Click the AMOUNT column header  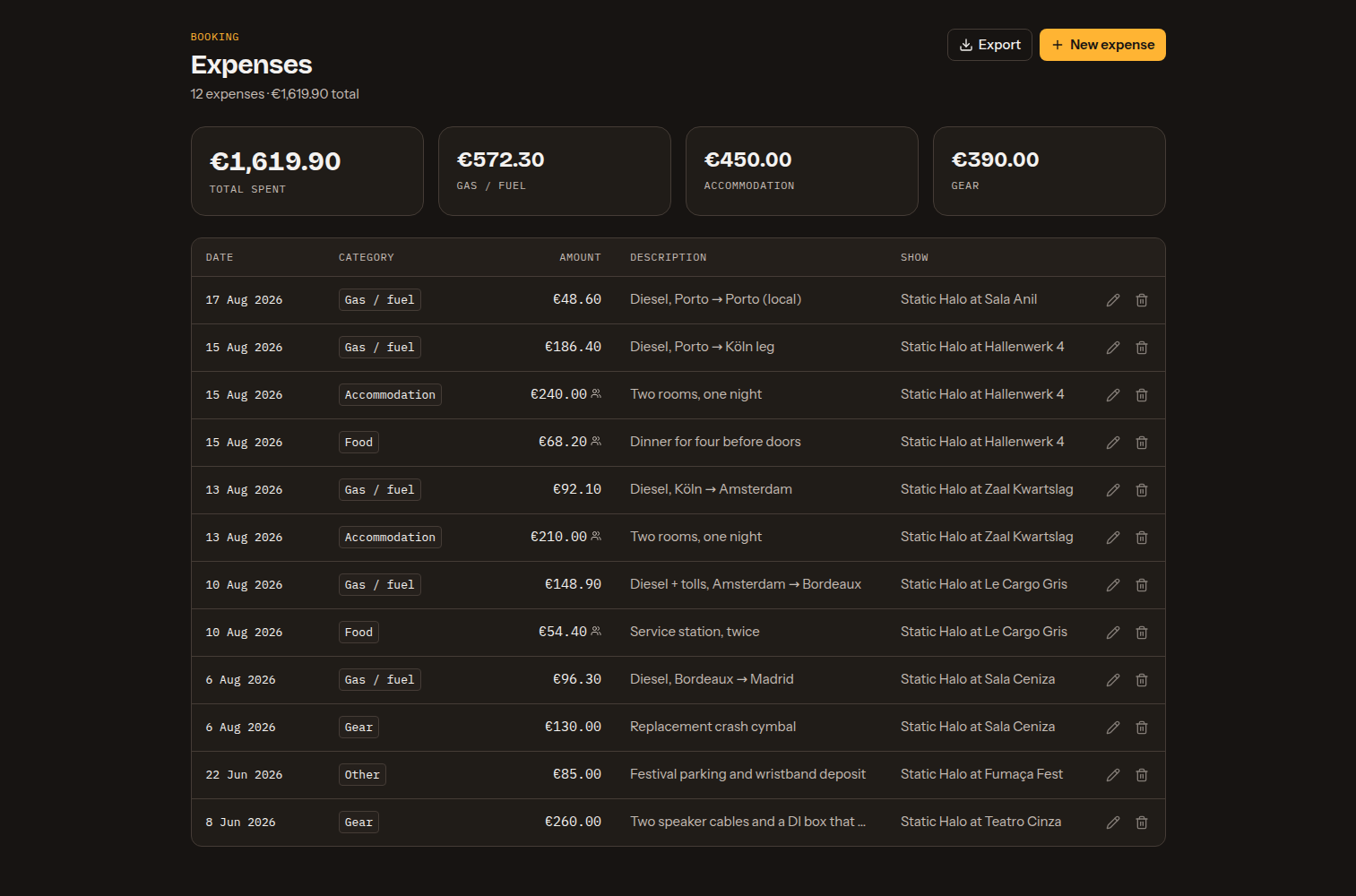pyautogui.click(x=580, y=258)
